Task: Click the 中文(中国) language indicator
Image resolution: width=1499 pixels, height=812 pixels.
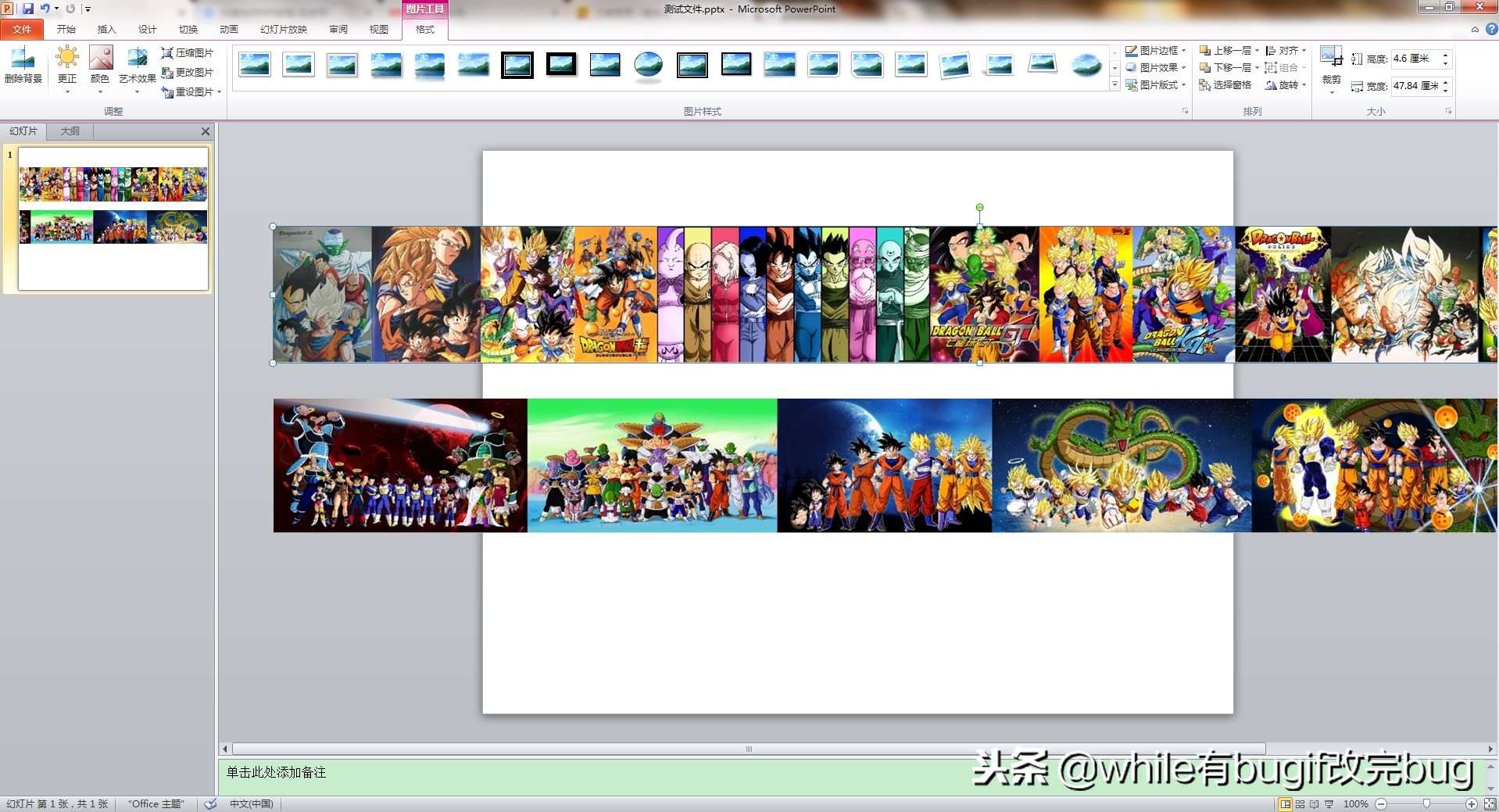Action: tap(252, 804)
